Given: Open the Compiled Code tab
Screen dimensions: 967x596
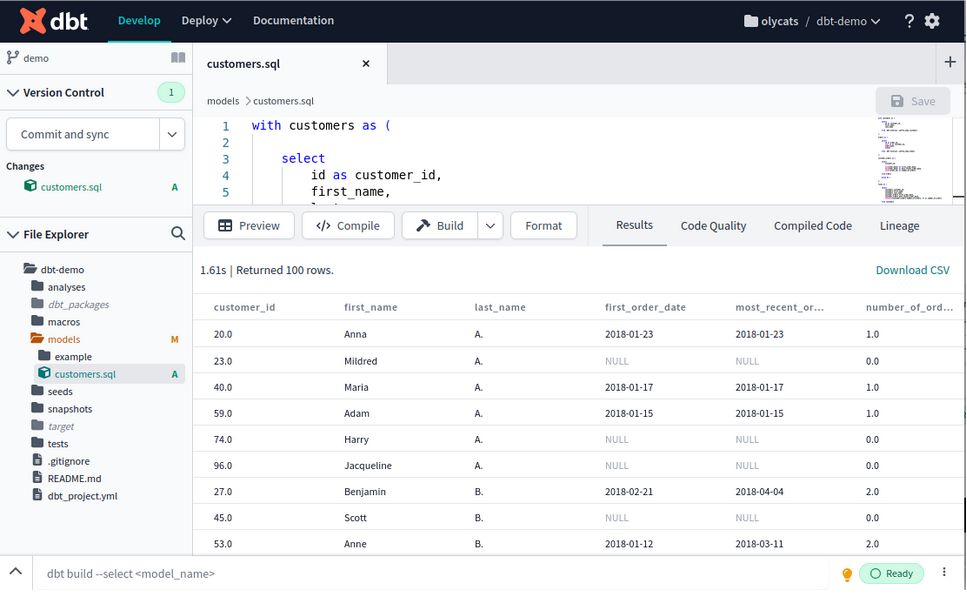Looking at the screenshot, I should point(813,226).
